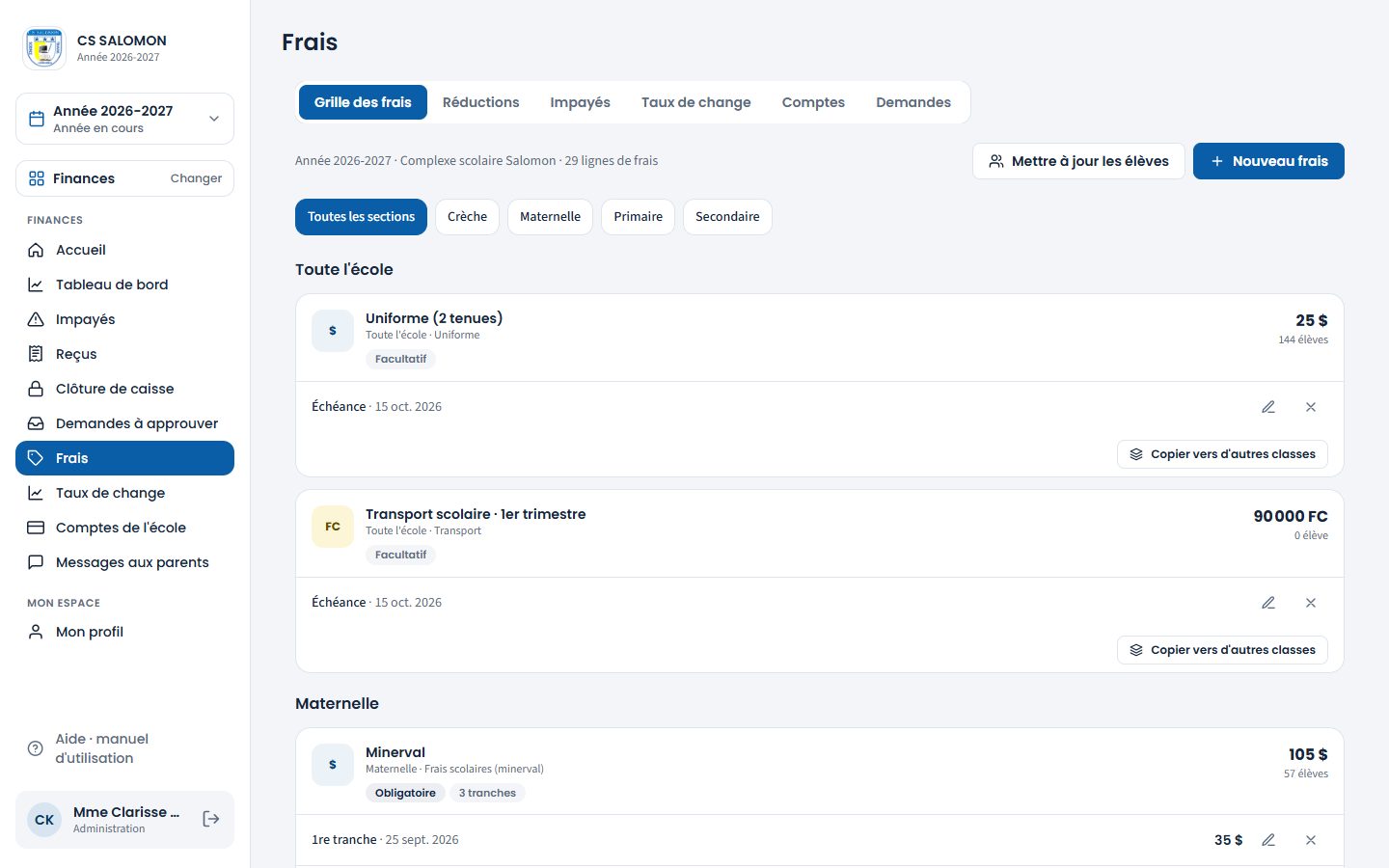The width and height of the screenshot is (1389, 868).
Task: Select the Secondaire section filter
Action: 727,217
